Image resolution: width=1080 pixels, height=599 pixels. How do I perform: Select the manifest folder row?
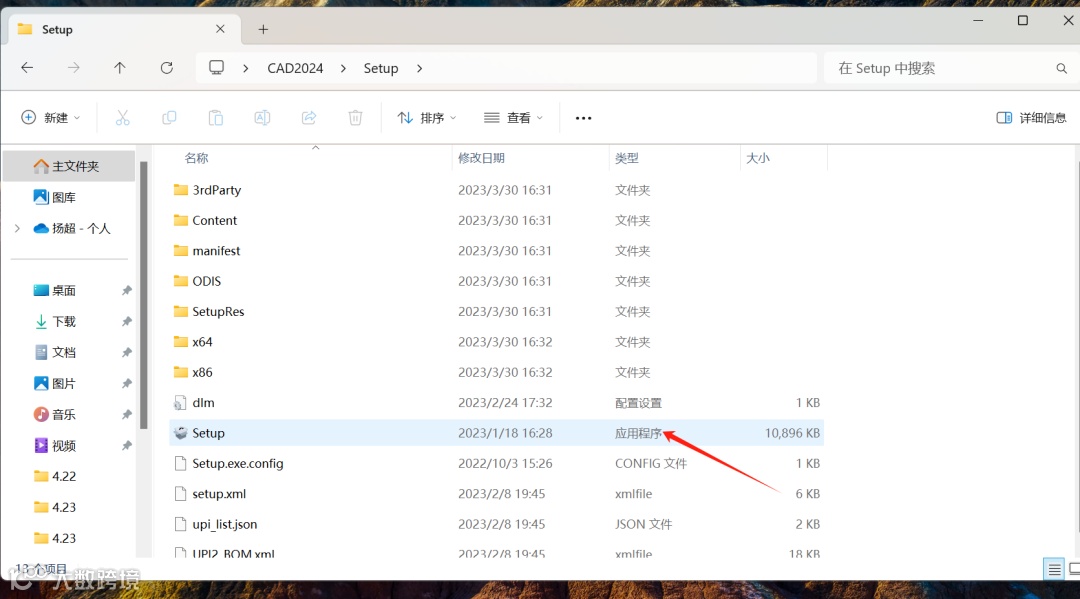[x=497, y=251]
